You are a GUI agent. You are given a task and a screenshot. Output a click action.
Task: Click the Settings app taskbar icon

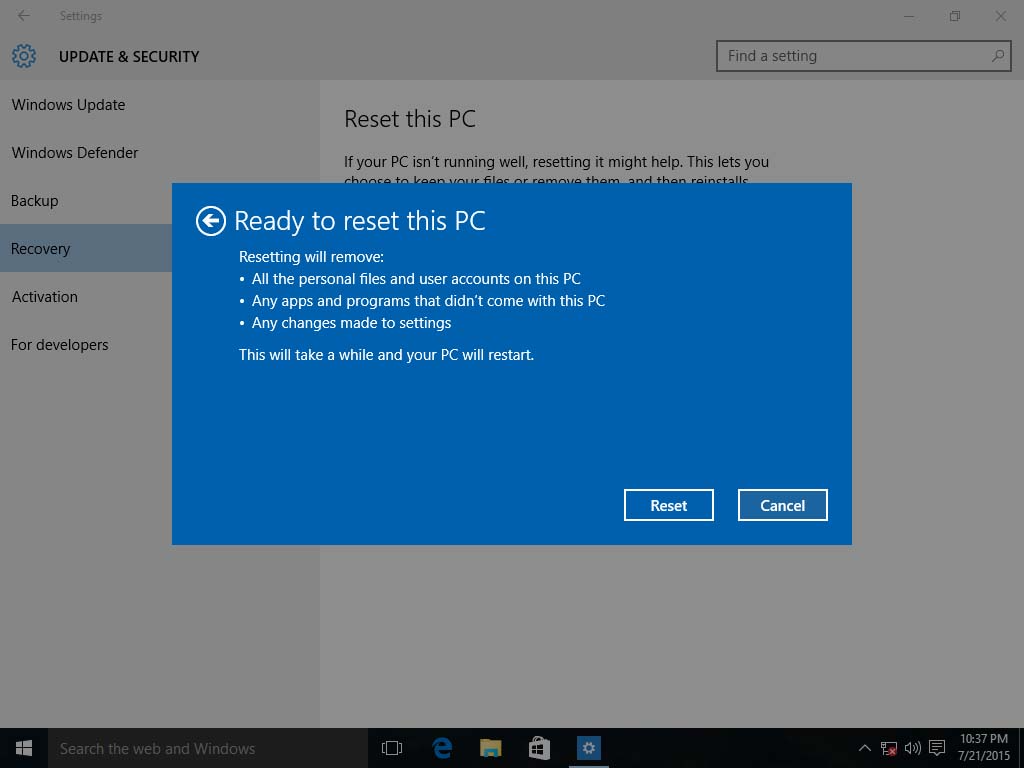coord(588,748)
